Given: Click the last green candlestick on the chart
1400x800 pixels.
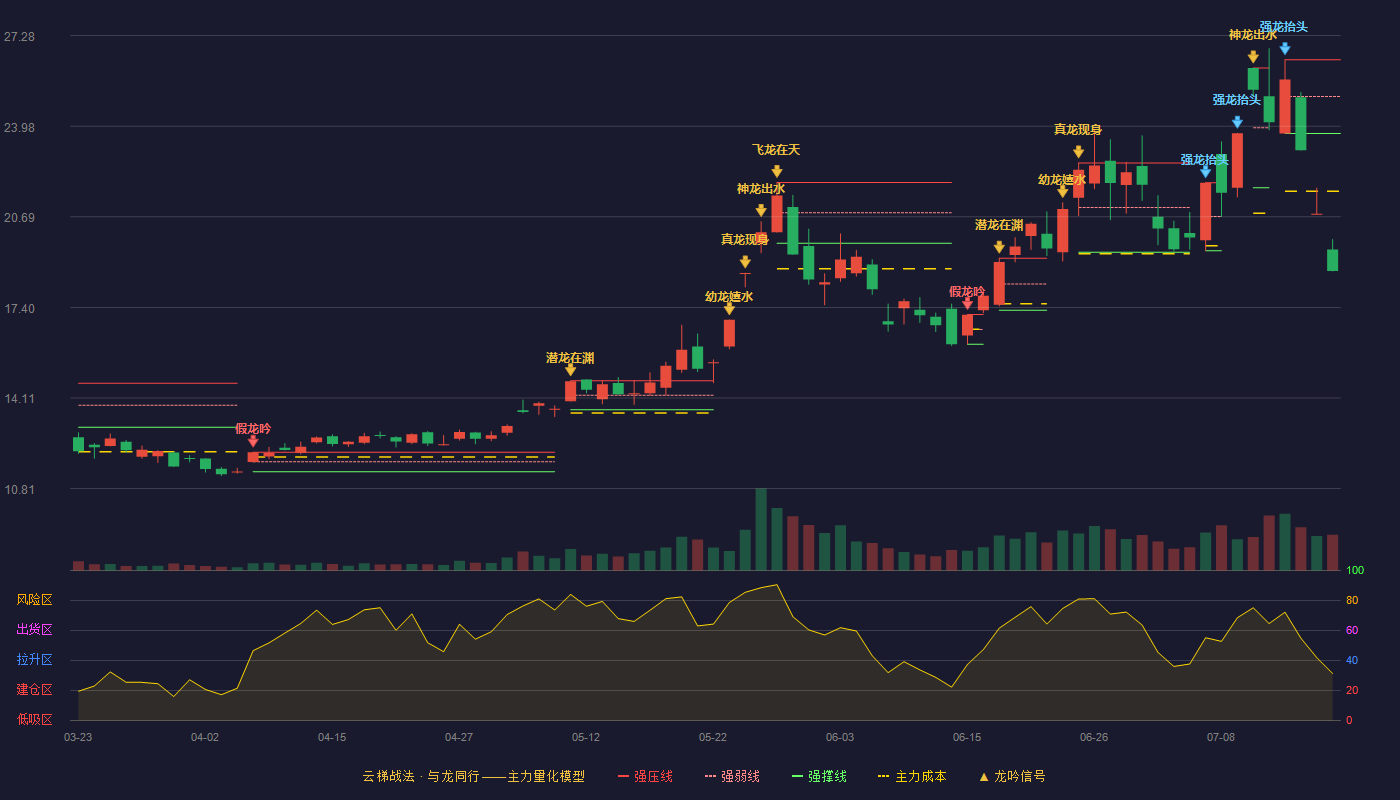Looking at the screenshot, I should tap(1332, 260).
